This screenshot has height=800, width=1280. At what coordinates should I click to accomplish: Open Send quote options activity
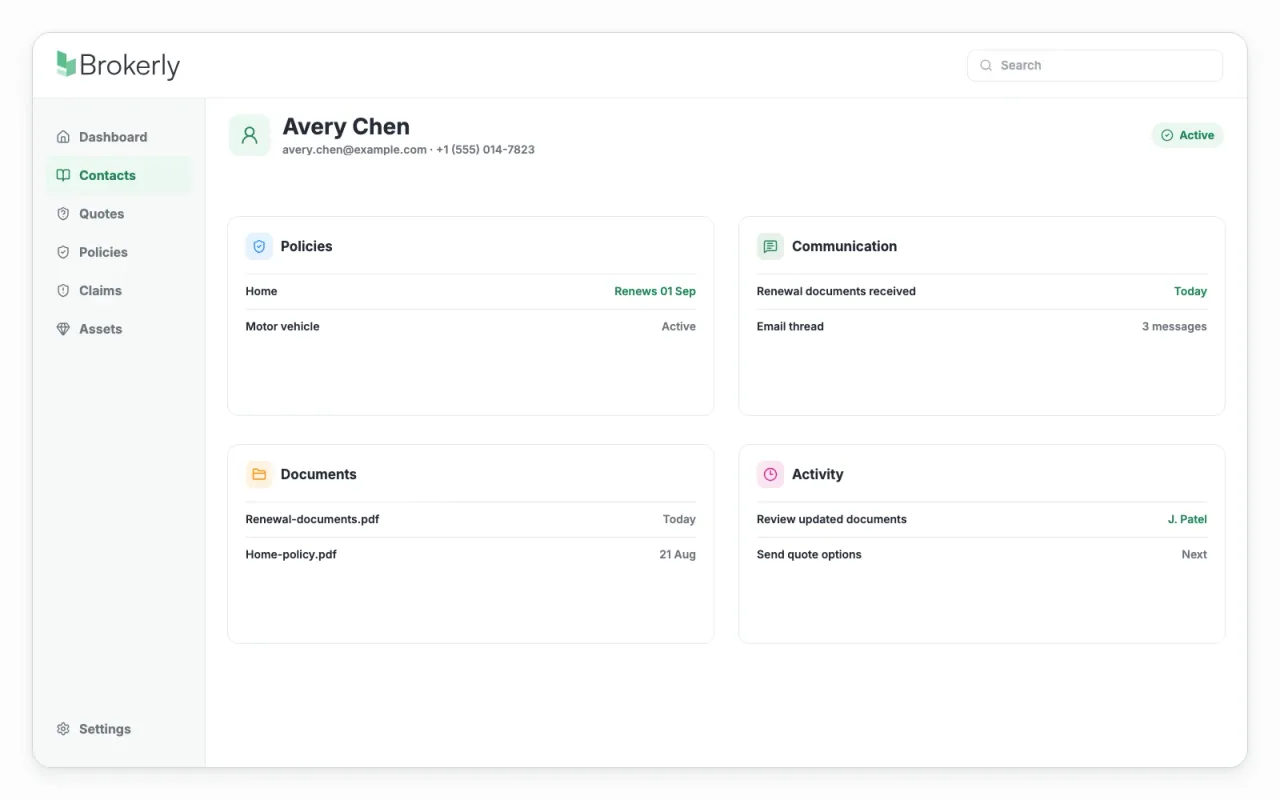click(982, 554)
